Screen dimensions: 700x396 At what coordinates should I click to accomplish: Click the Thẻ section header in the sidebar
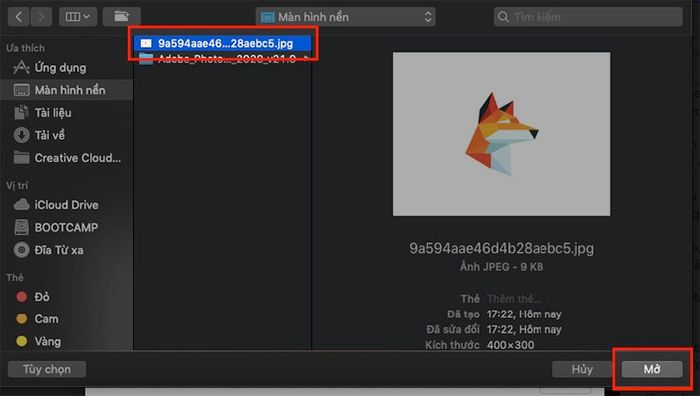(15, 278)
